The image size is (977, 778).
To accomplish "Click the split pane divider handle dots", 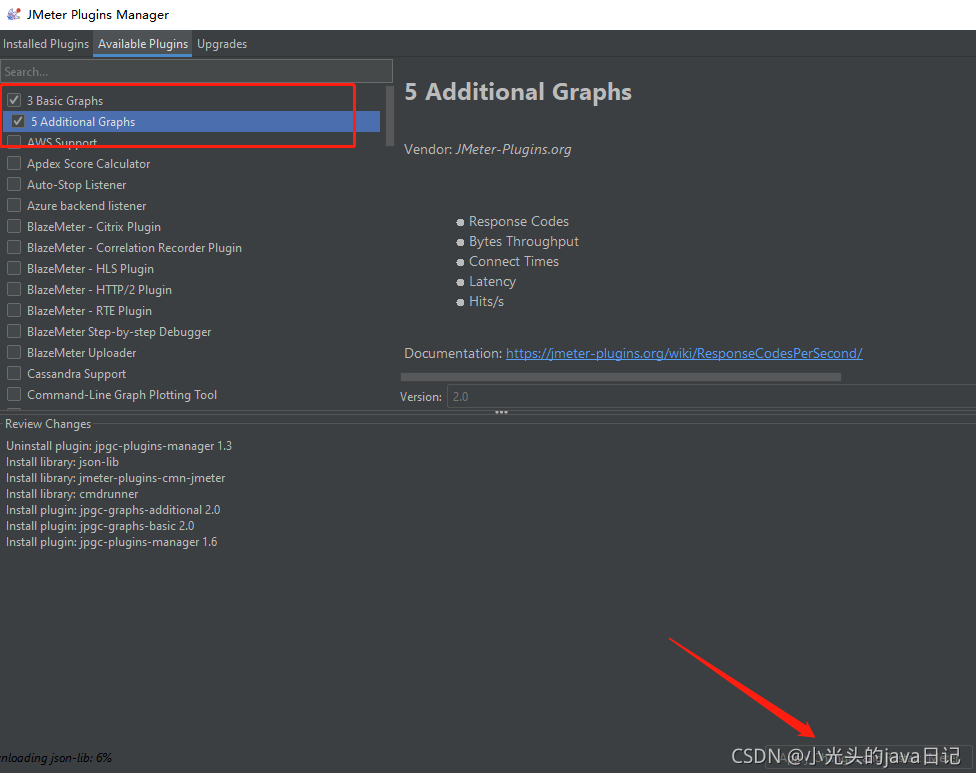I will pyautogui.click(x=501, y=412).
